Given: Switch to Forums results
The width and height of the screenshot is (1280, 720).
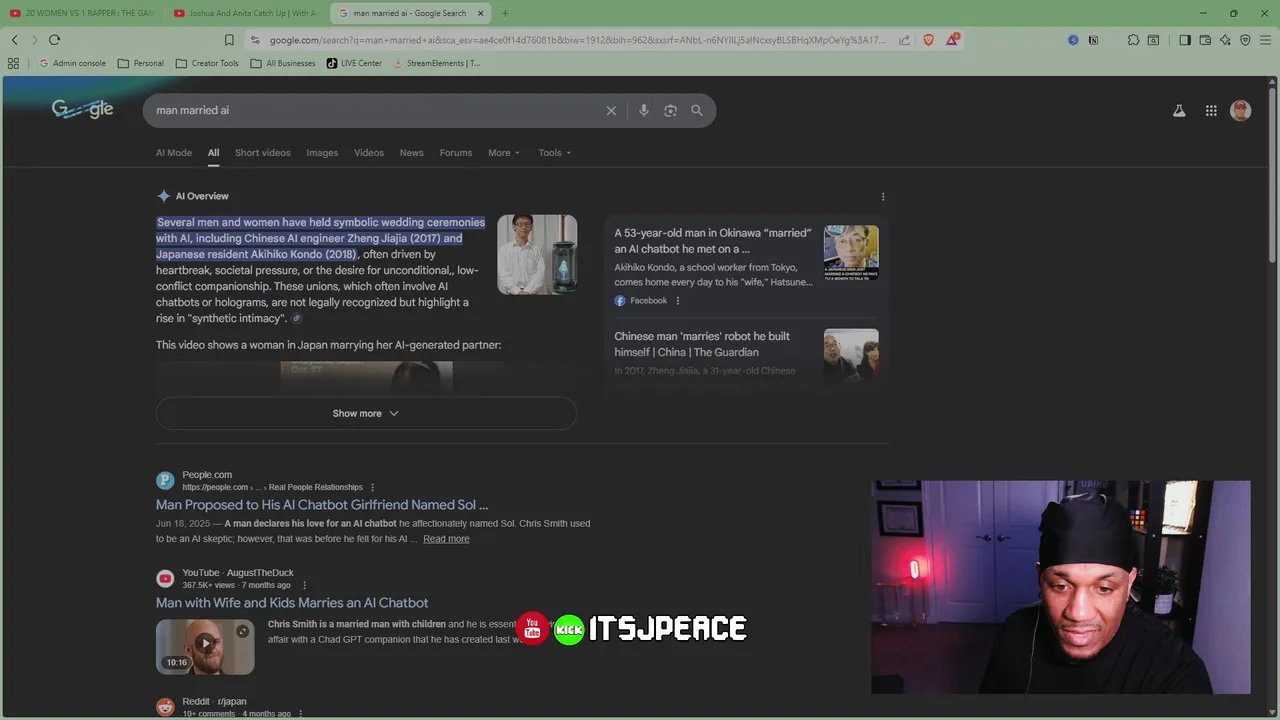Looking at the screenshot, I should click(456, 153).
